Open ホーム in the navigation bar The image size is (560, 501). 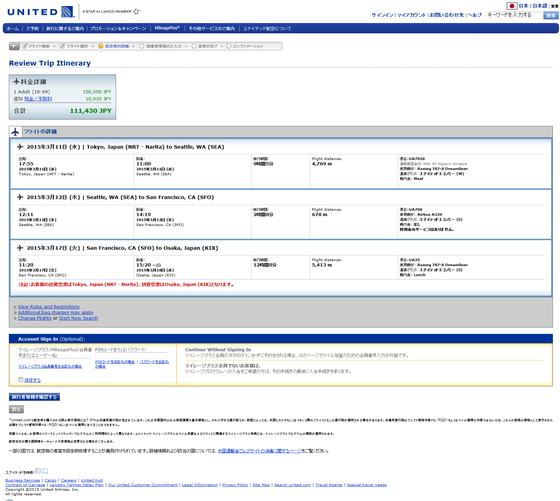coord(13,29)
